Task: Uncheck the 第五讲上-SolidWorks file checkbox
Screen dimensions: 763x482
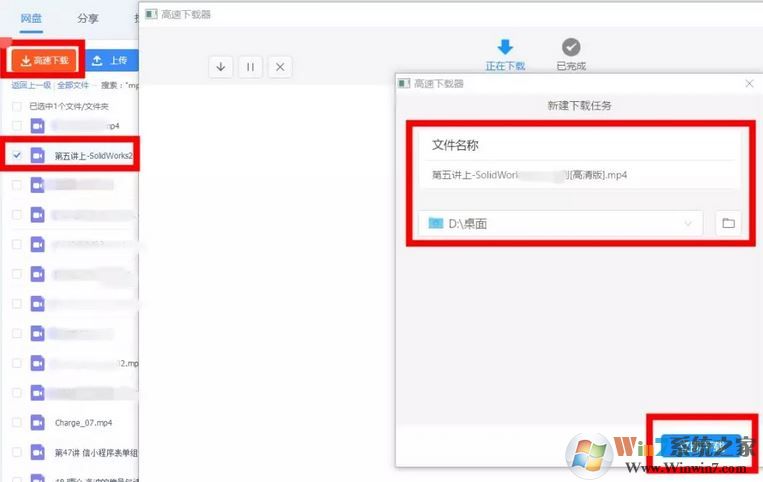Action: [17, 155]
